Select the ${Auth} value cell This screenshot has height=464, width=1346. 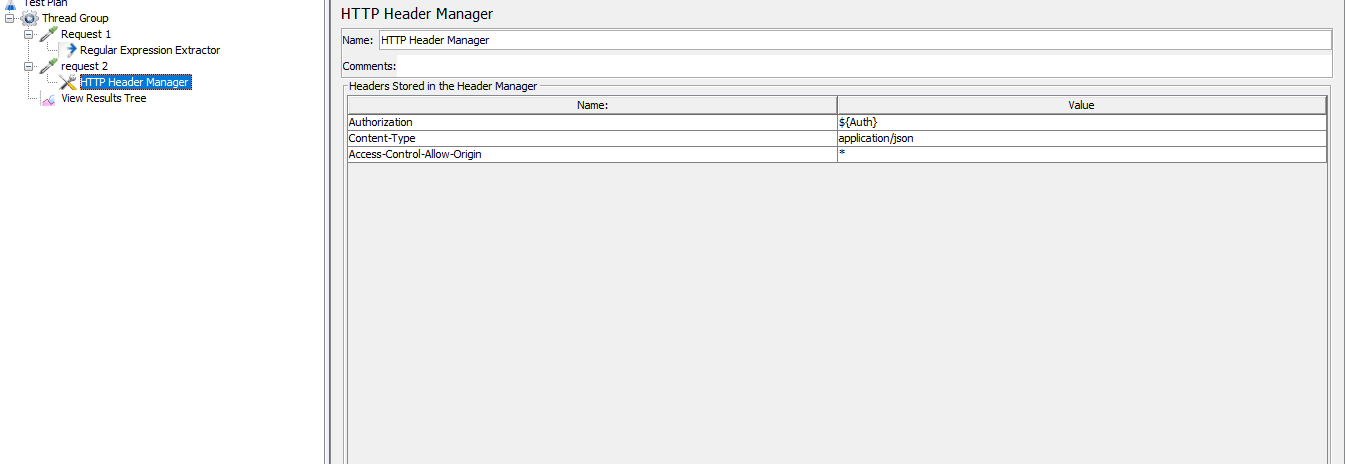pos(1081,122)
